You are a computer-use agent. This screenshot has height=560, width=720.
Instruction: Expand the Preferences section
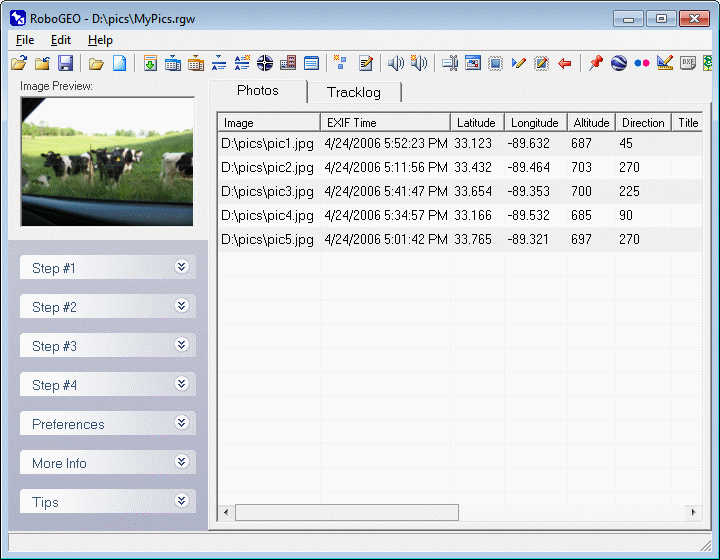pos(181,423)
